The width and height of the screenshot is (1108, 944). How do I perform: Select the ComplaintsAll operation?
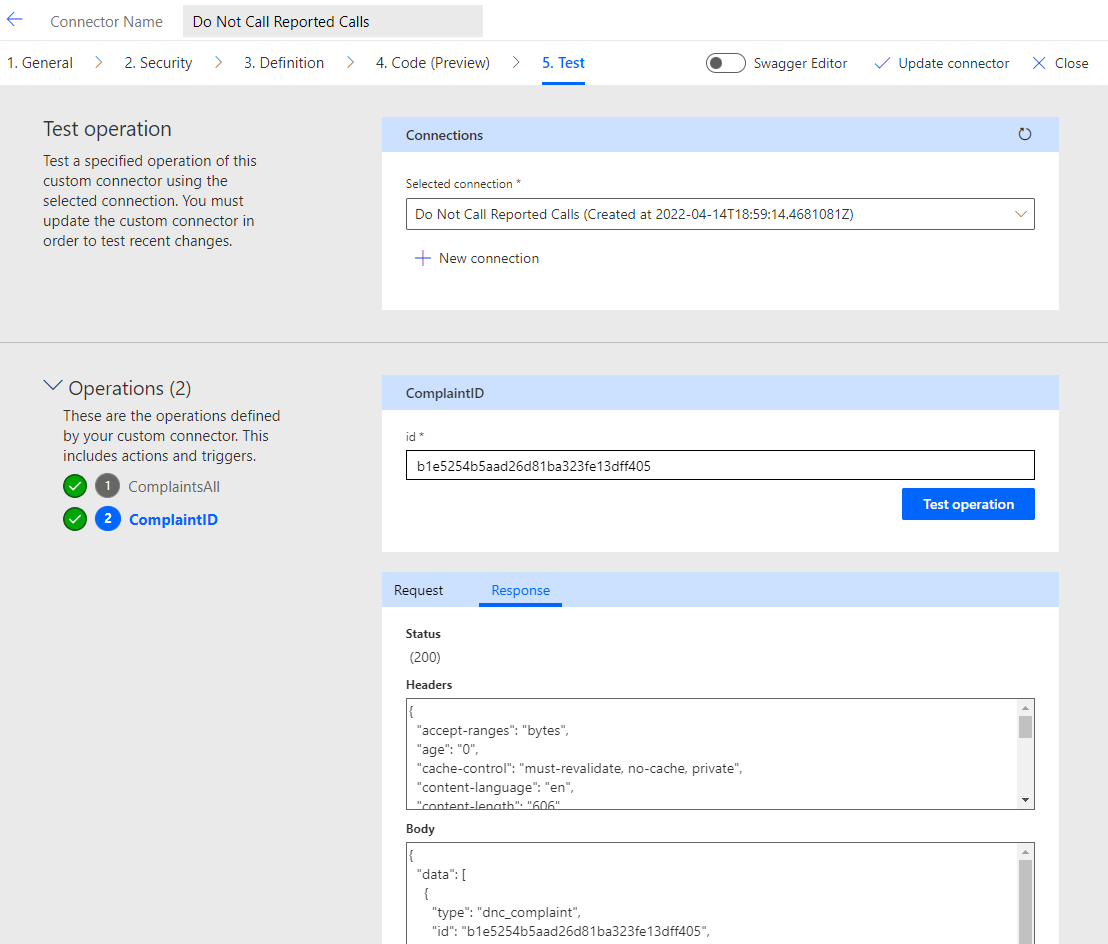coord(174,487)
